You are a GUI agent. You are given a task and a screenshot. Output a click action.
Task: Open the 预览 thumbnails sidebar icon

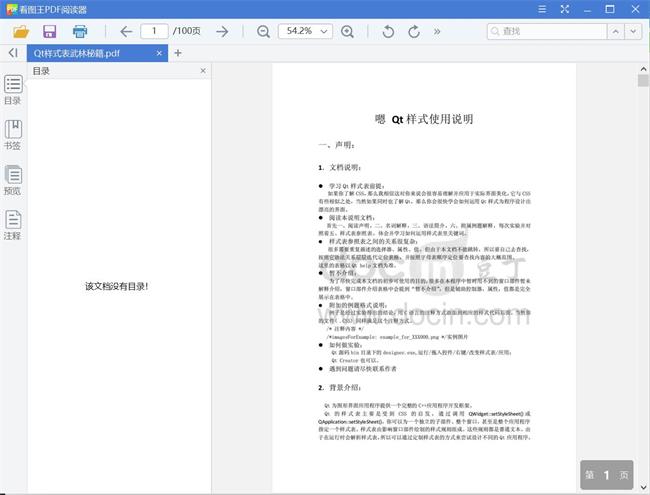pos(13,180)
